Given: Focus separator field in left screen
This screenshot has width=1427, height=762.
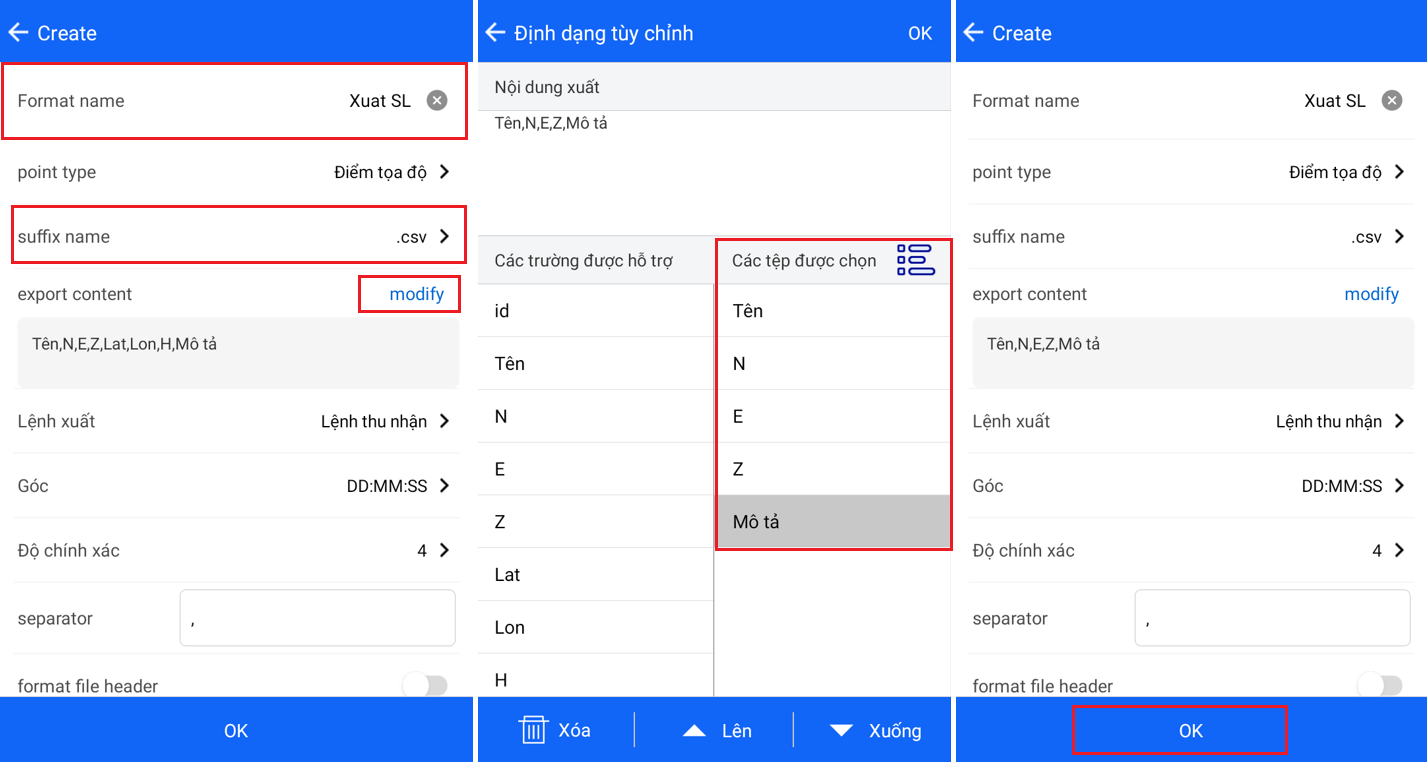Looking at the screenshot, I should [317, 618].
